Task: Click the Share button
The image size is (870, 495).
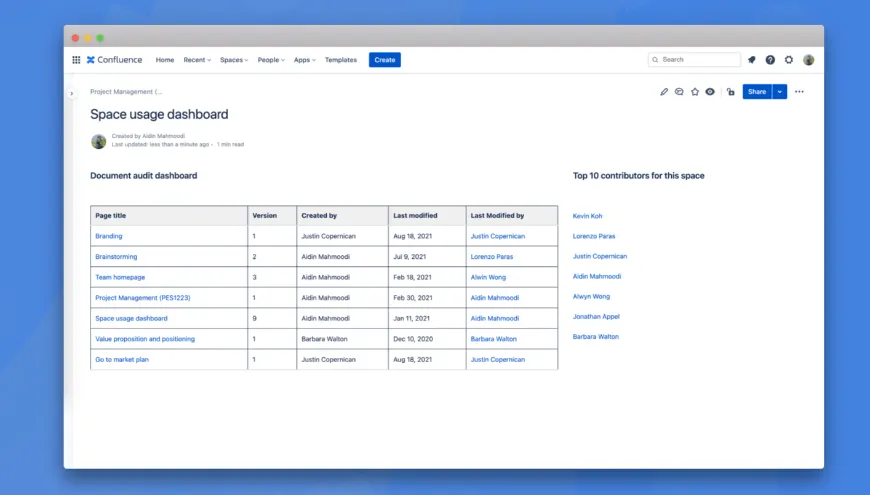Action: tap(757, 92)
